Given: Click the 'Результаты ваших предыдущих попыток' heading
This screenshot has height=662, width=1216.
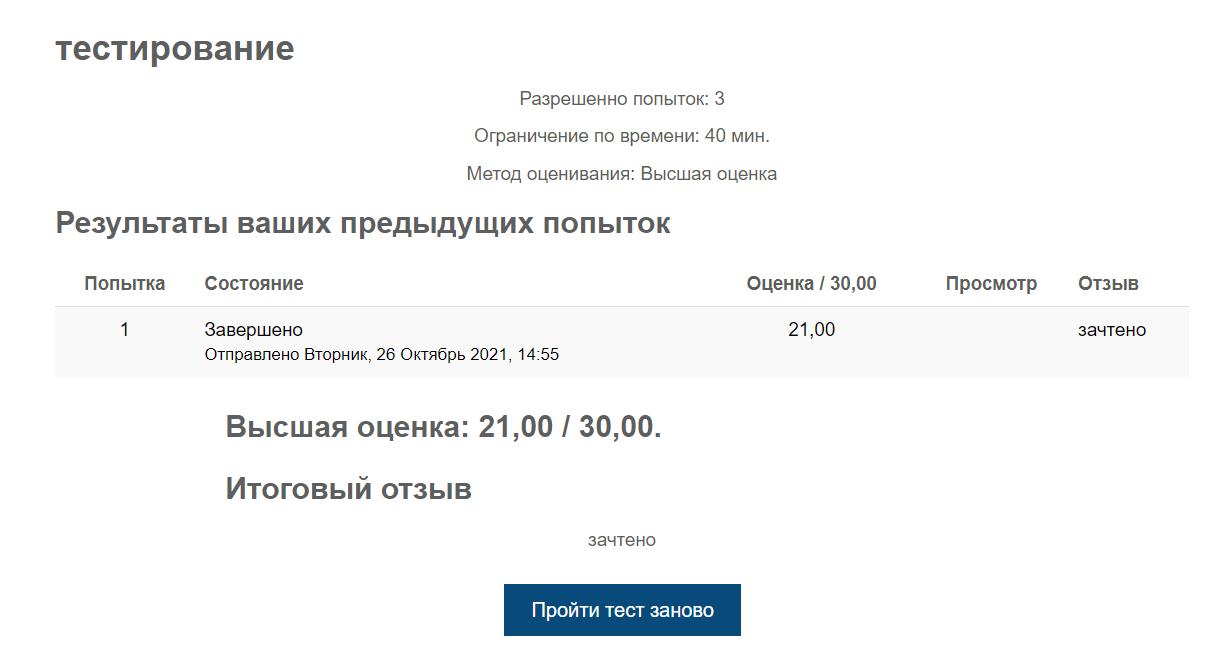Looking at the screenshot, I should (362, 223).
